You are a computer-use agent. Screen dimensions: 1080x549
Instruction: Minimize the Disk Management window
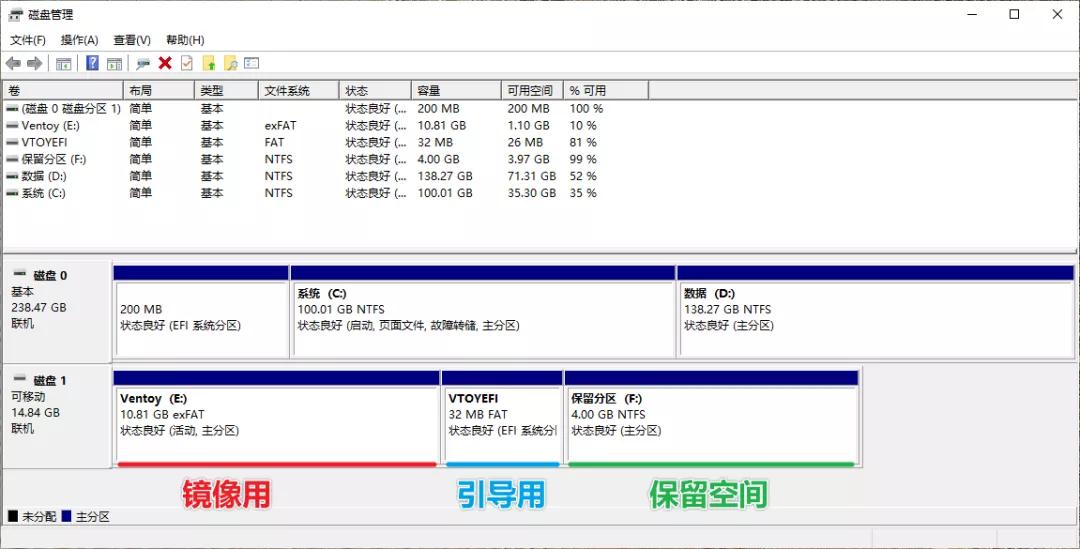click(x=972, y=14)
